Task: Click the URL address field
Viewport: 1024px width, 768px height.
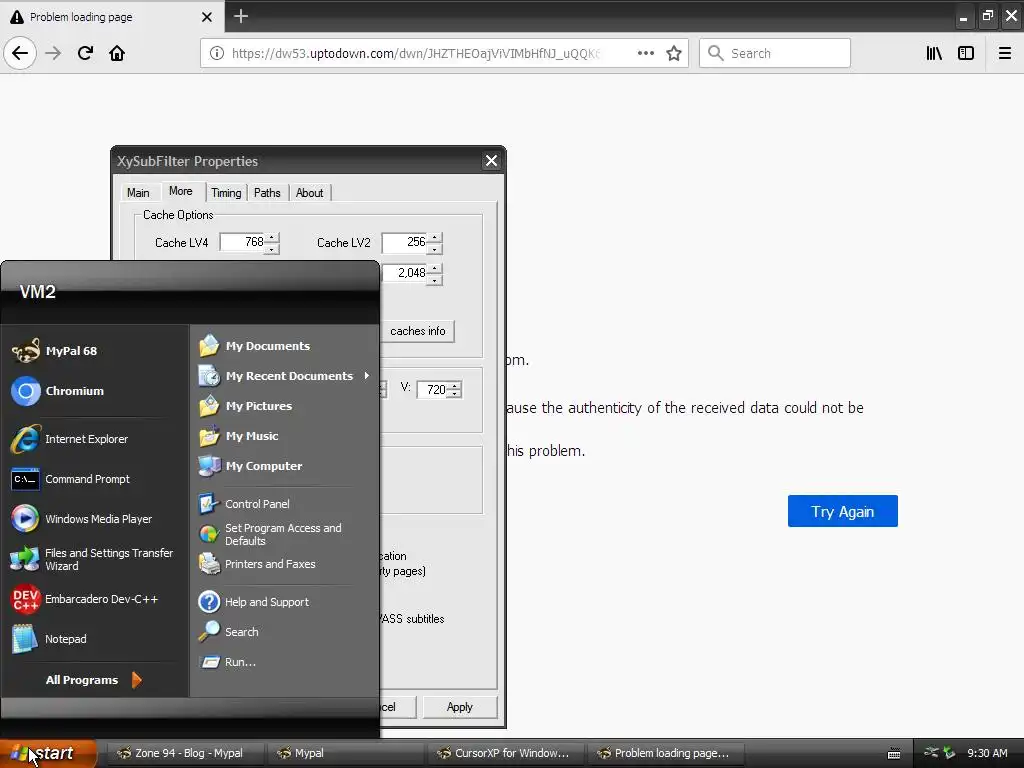Action: [415, 53]
